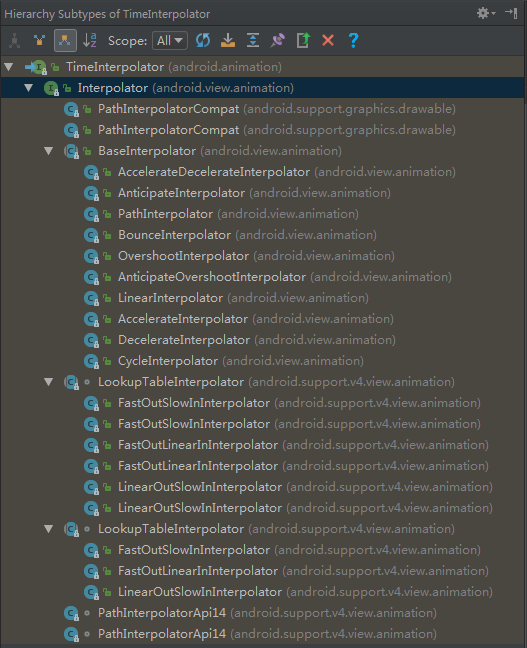The height and width of the screenshot is (648, 527).
Task: Click class icon beside CycleInterpolator
Action: (91, 361)
